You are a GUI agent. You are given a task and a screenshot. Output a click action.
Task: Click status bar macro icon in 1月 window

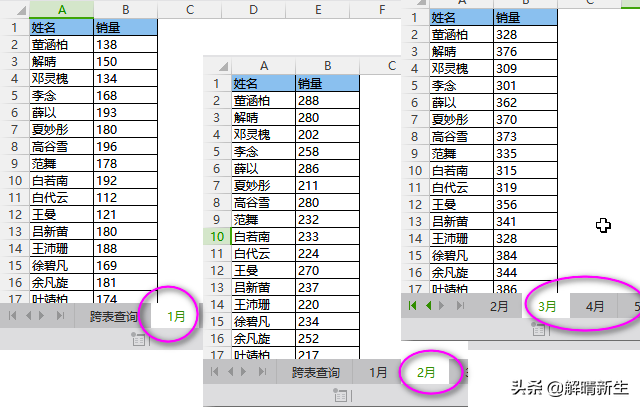[x=138, y=339]
